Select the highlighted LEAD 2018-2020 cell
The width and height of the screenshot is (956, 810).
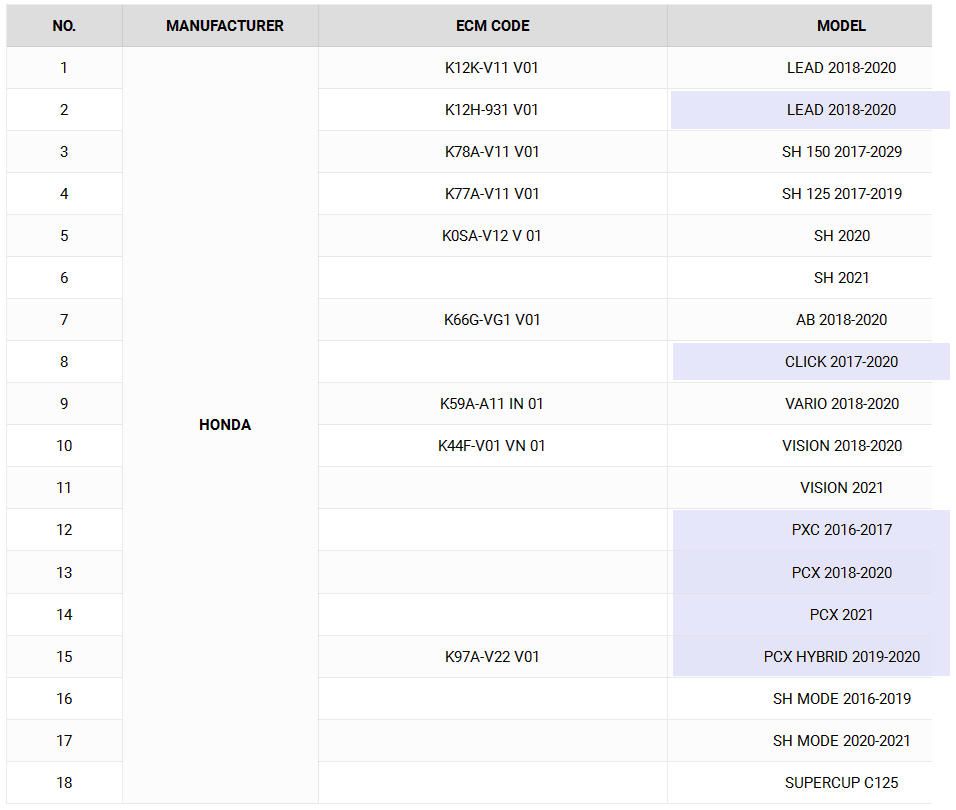pyautogui.click(x=841, y=110)
